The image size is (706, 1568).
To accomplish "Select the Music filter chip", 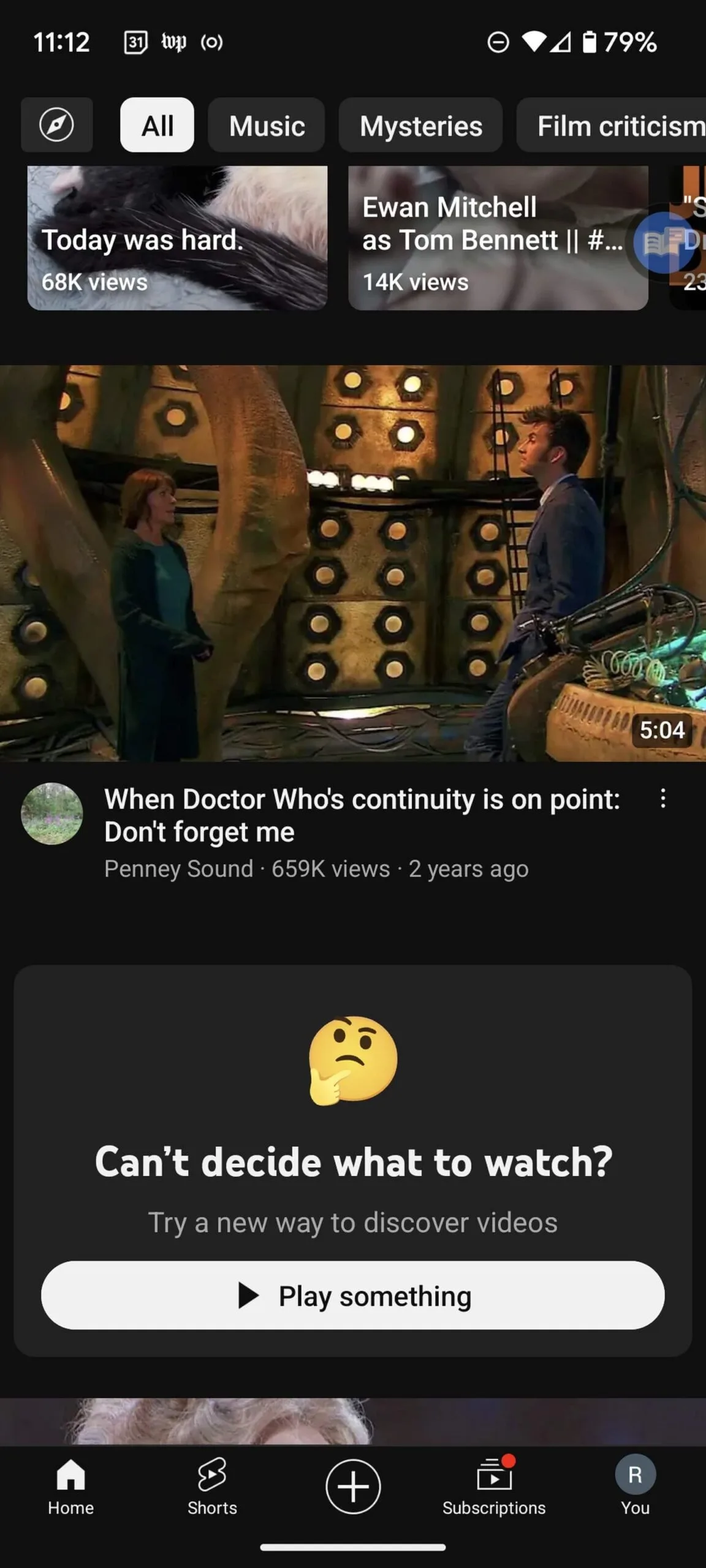I will coord(267,125).
